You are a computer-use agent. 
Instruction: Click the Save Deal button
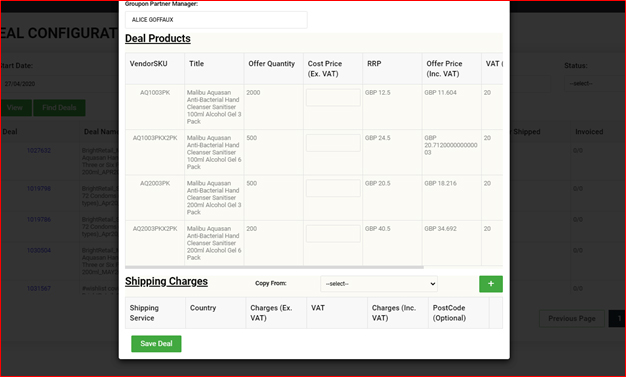(x=156, y=344)
